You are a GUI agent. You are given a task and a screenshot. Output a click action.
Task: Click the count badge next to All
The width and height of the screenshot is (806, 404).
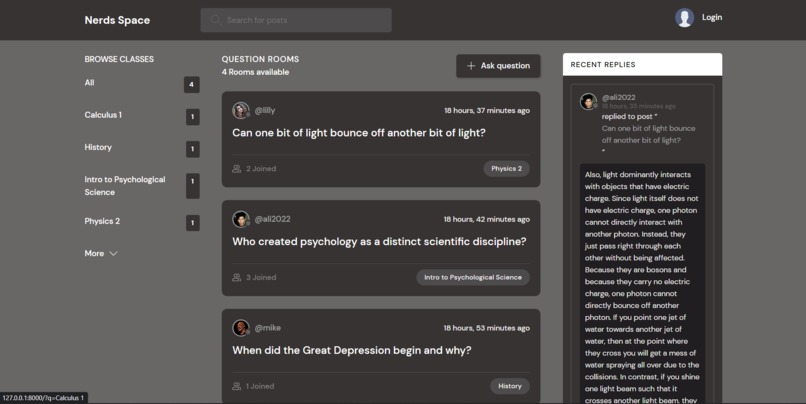192,84
